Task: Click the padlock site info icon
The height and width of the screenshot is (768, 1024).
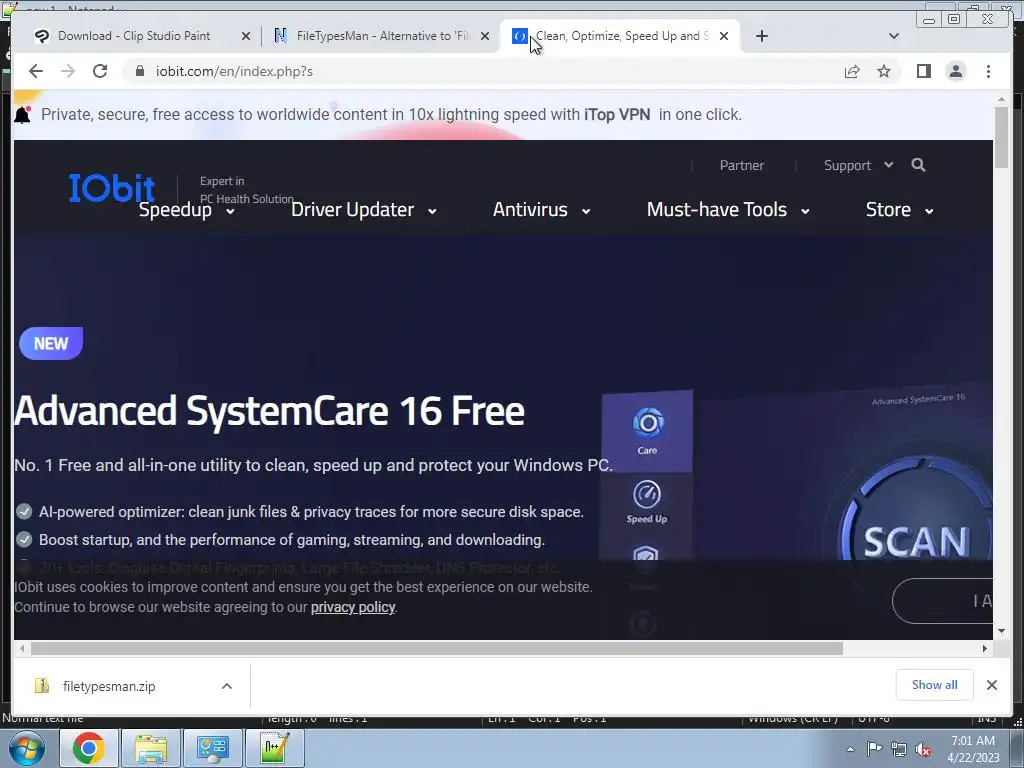Action: pos(139,71)
